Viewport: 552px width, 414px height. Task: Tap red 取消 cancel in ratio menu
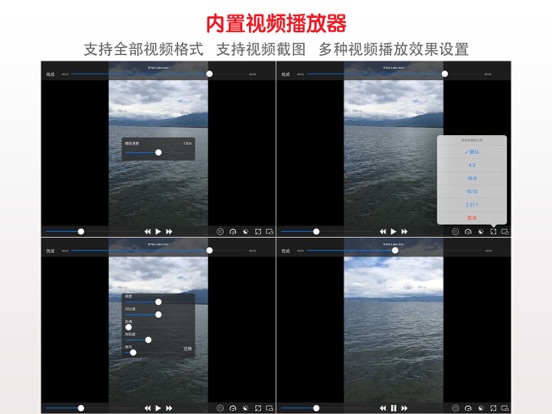point(472,218)
